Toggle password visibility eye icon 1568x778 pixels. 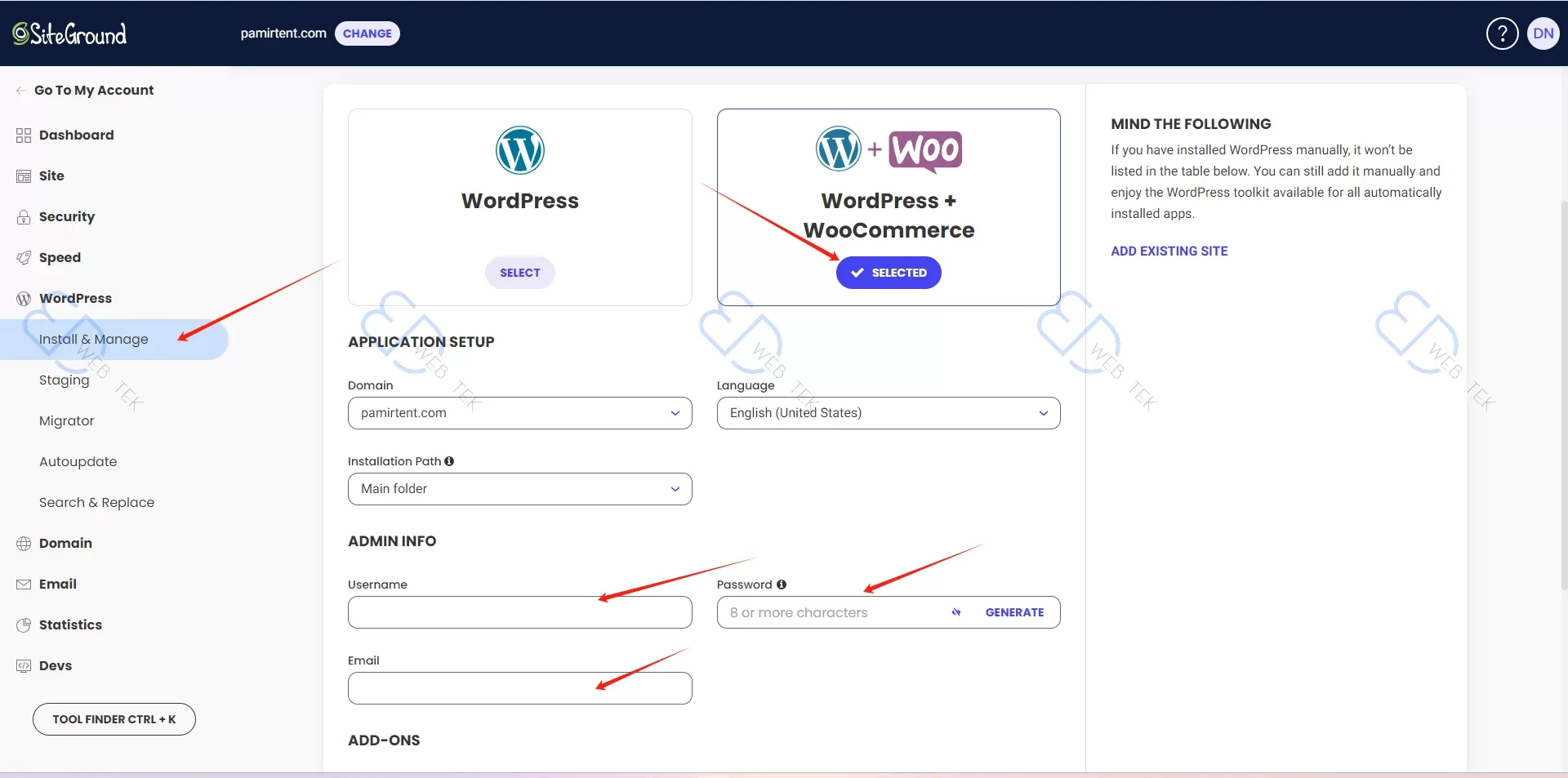pyautogui.click(x=956, y=612)
